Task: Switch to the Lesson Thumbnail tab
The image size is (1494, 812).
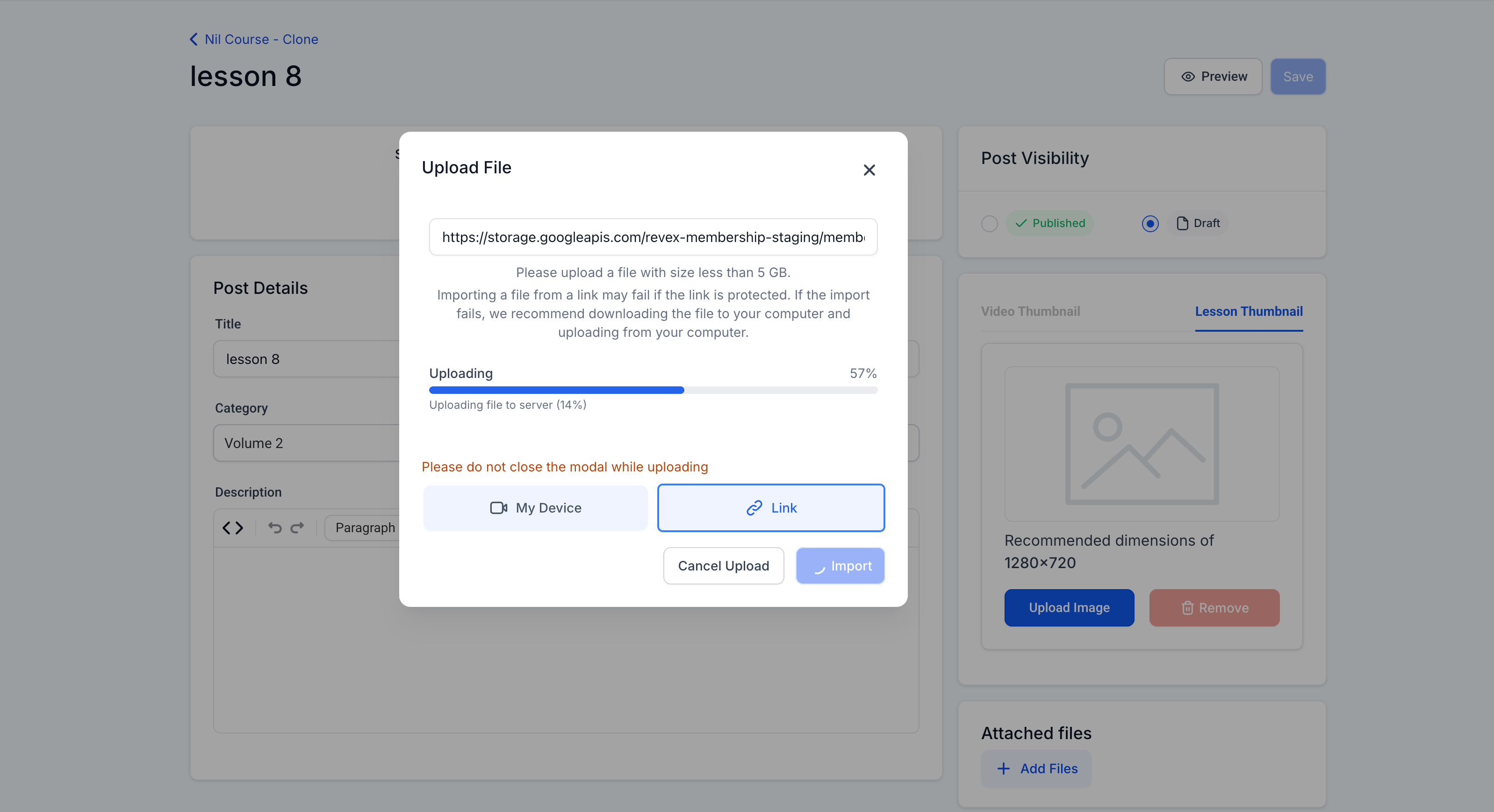Action: tap(1249, 311)
